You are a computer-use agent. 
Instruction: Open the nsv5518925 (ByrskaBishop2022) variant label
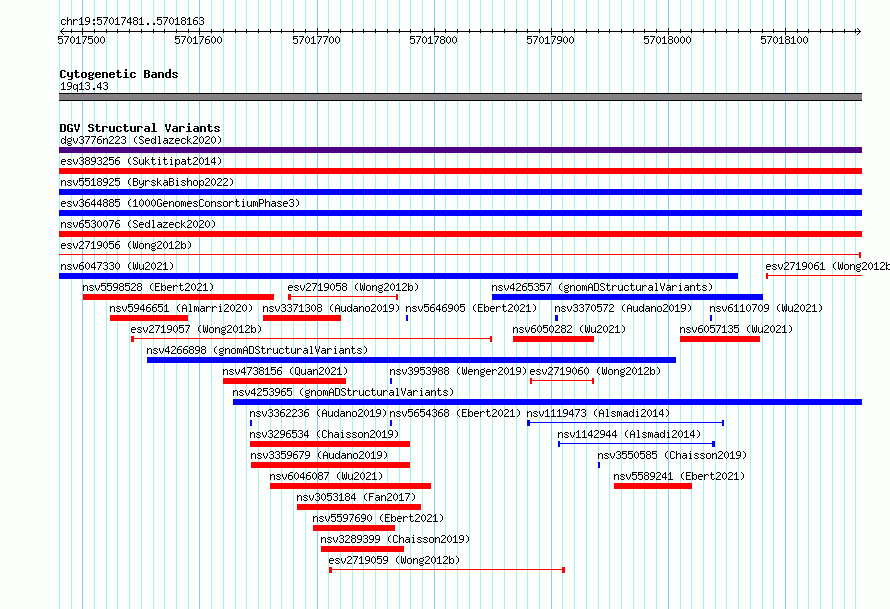click(147, 182)
